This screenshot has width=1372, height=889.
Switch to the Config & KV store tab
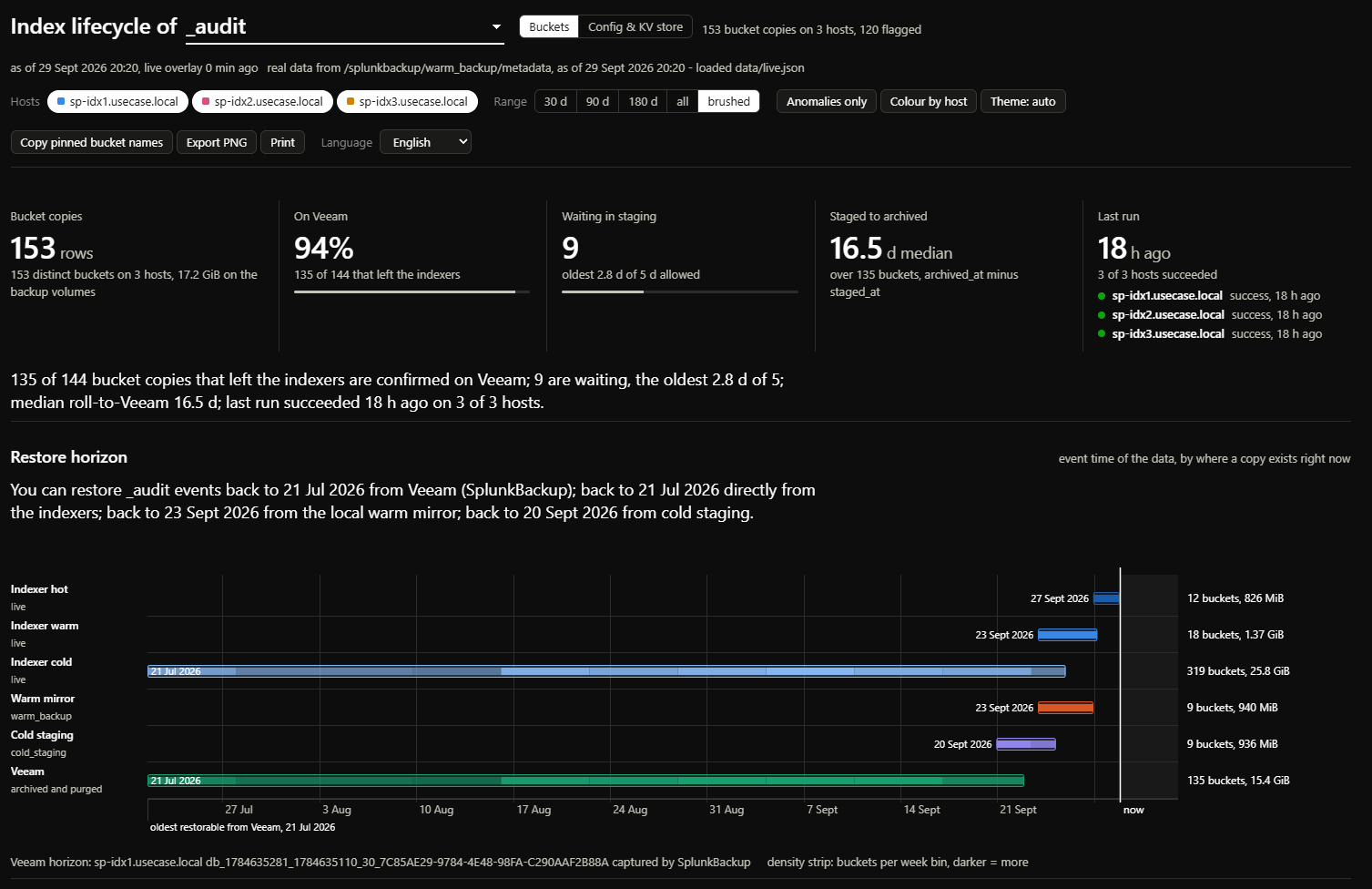635,26
